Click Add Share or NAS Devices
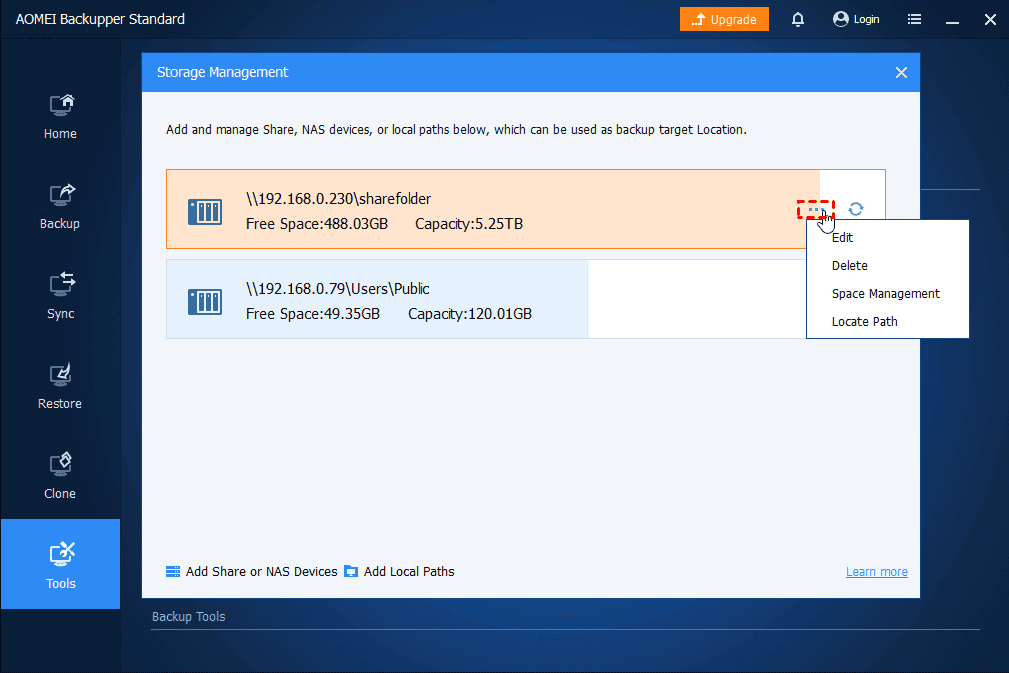 [252, 571]
